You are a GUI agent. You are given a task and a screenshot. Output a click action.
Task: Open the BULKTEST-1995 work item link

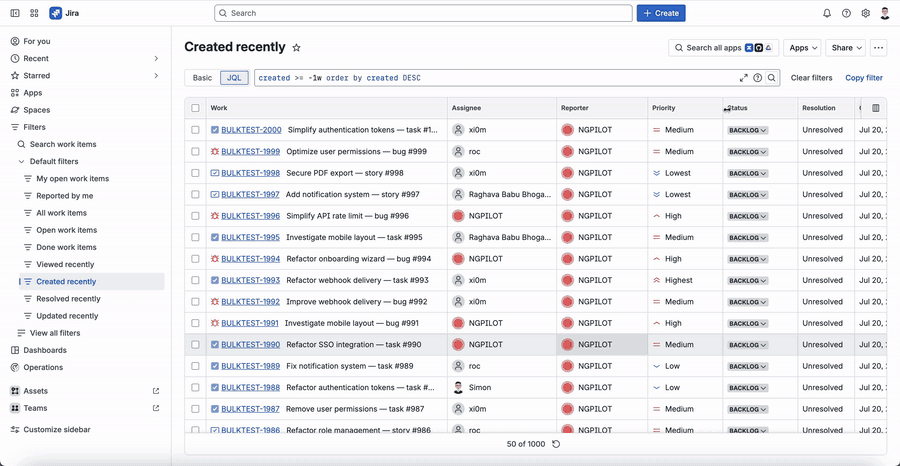(250, 237)
